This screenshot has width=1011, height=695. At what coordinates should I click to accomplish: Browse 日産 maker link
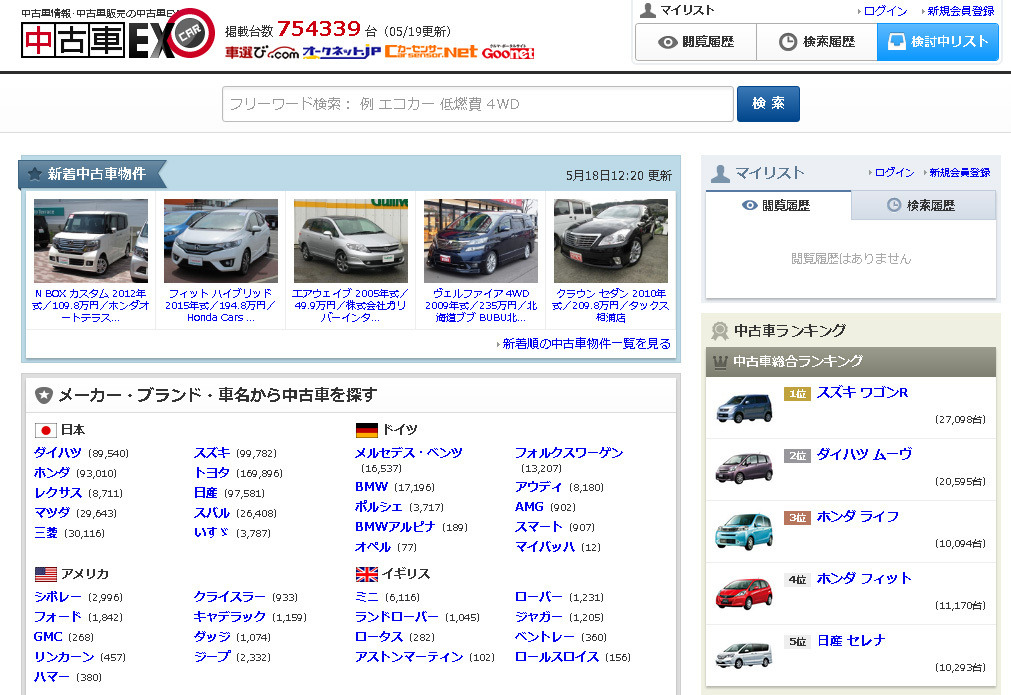pos(206,493)
